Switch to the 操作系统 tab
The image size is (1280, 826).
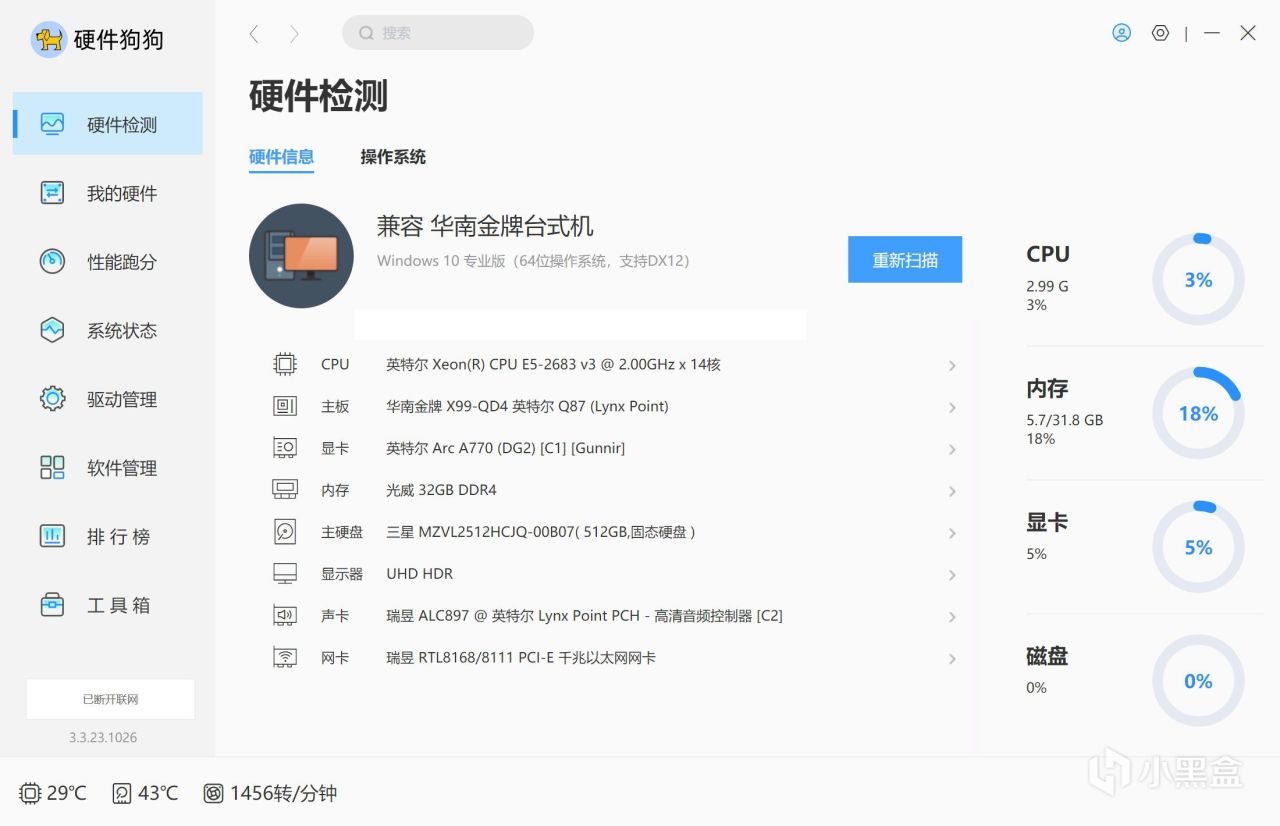point(393,157)
